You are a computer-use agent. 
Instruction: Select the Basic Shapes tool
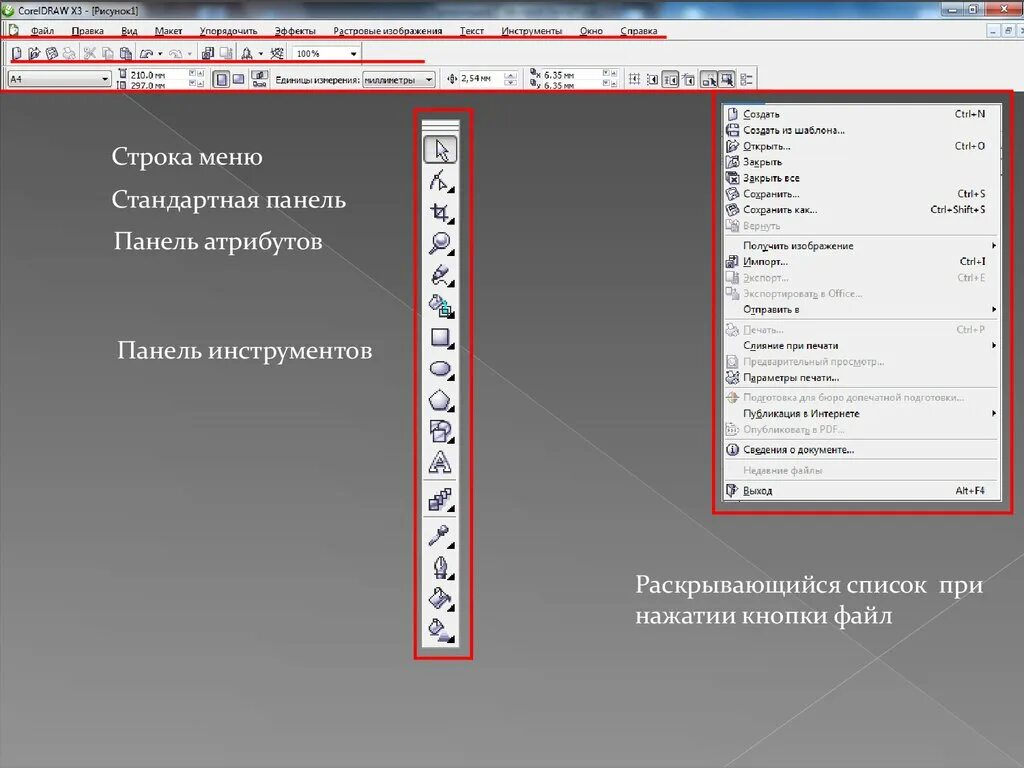coord(441,432)
